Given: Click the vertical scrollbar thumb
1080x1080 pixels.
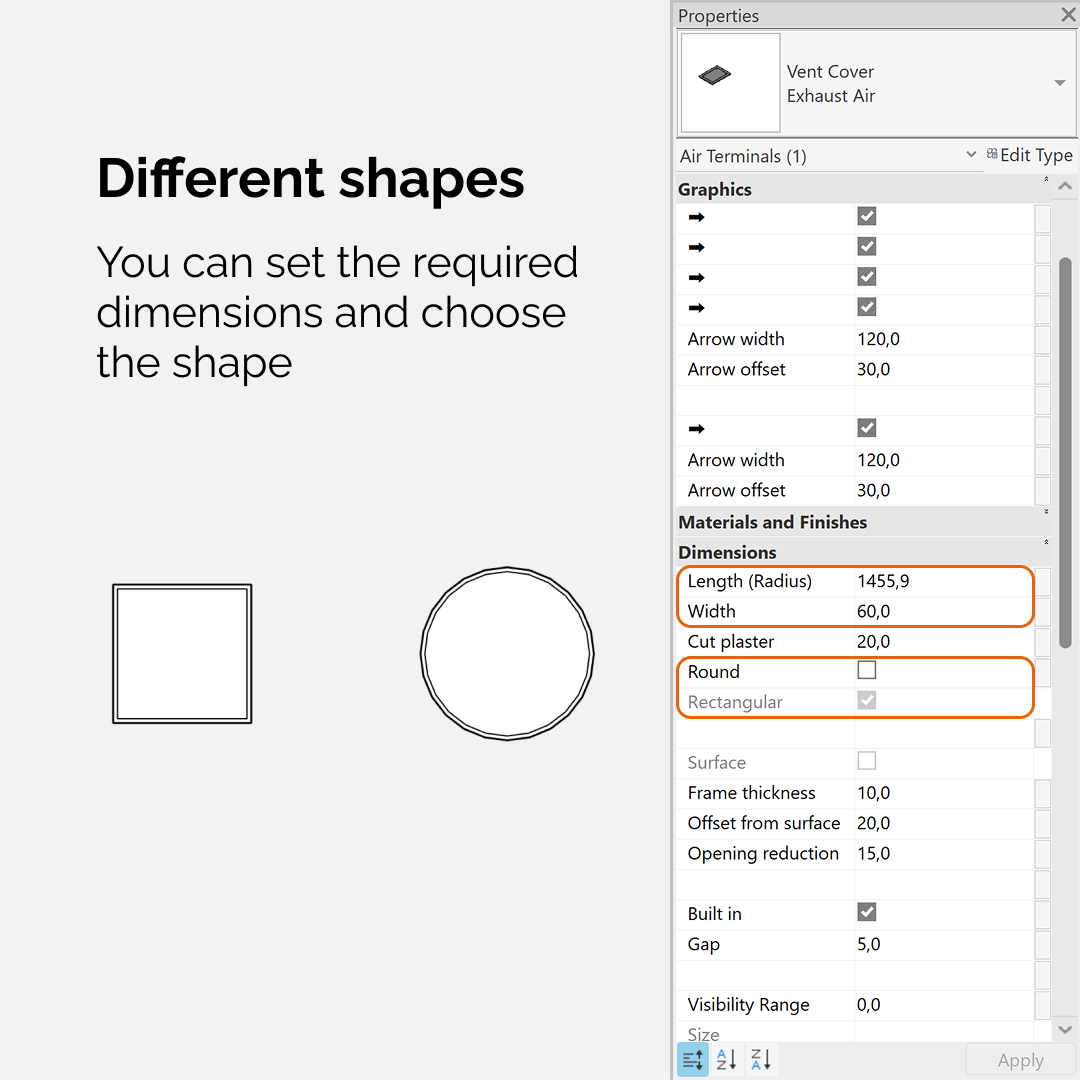Looking at the screenshot, I should click(x=1065, y=453).
